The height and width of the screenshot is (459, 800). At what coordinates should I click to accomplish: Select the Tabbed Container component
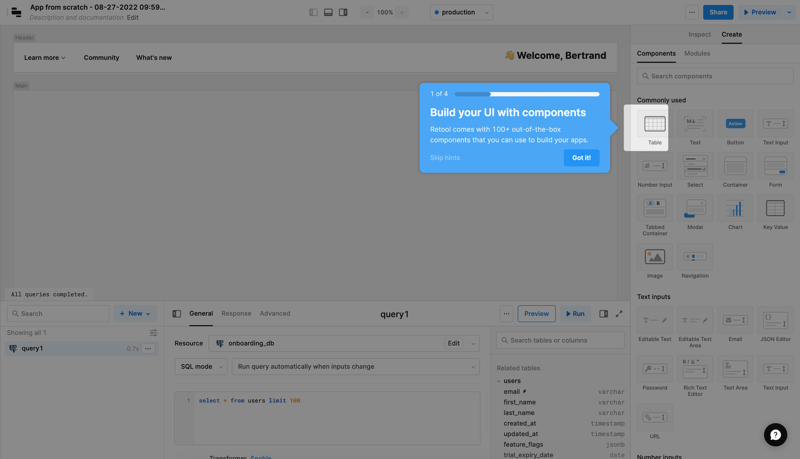point(655,215)
